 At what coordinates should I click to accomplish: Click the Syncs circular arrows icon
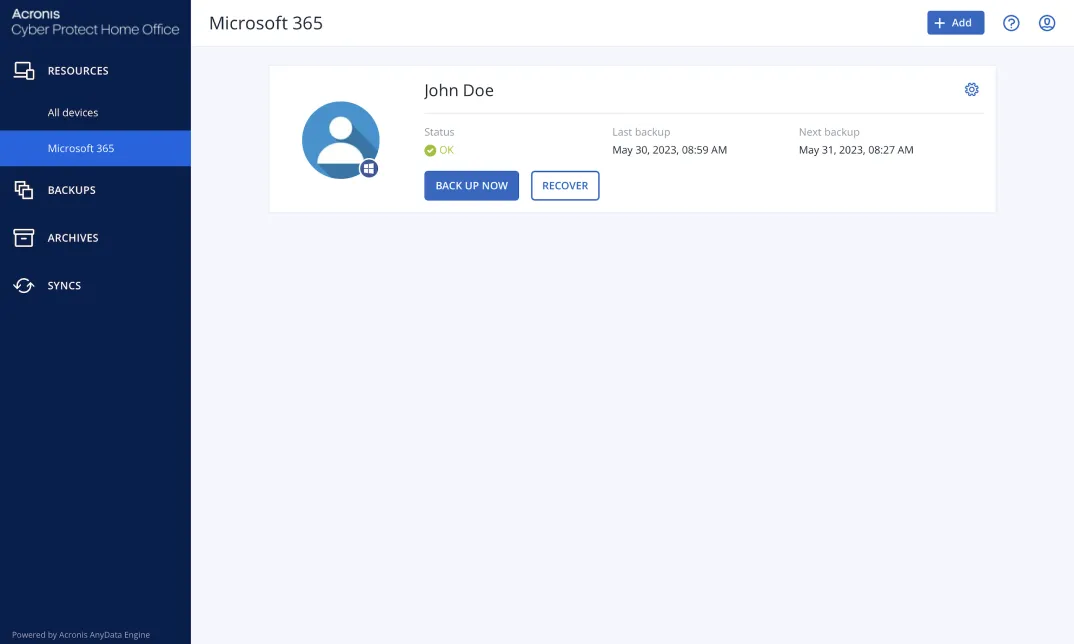click(x=24, y=286)
